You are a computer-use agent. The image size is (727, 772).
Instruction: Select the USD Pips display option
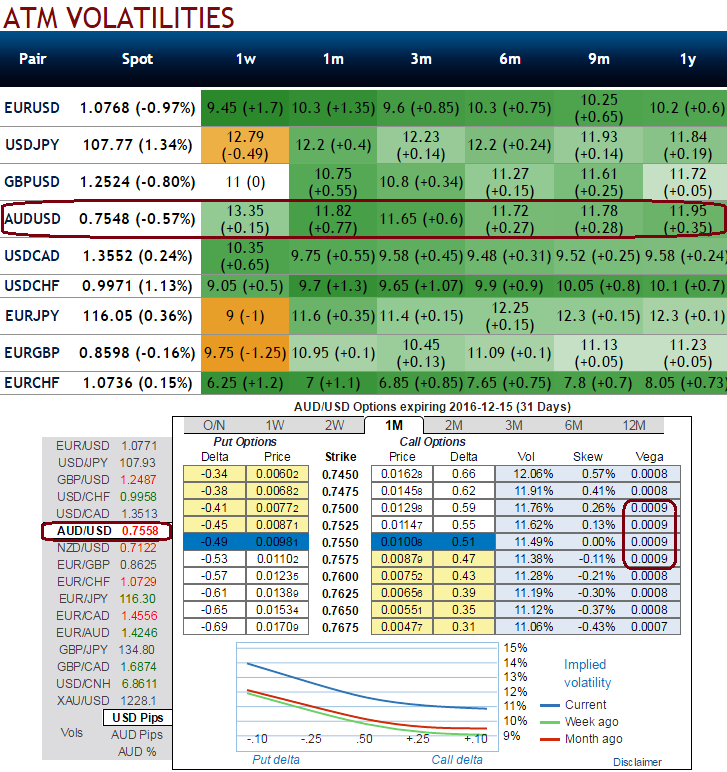coord(137,718)
